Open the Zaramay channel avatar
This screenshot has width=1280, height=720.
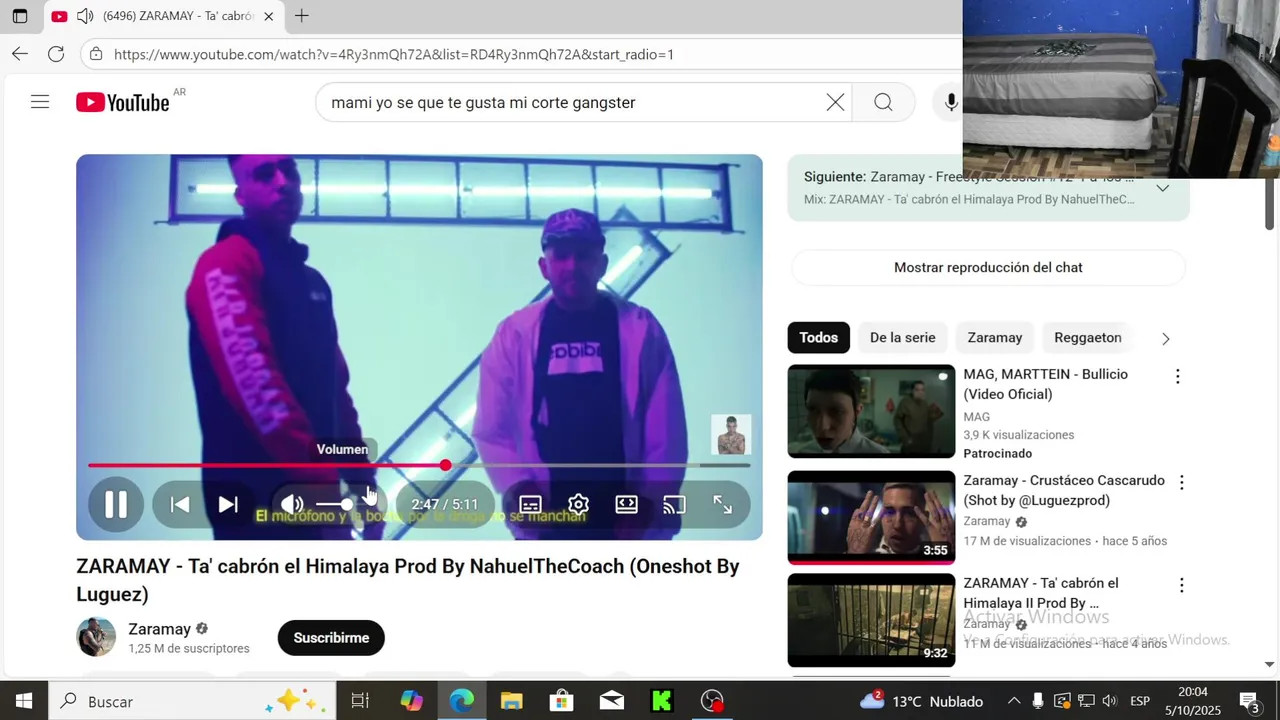point(96,637)
